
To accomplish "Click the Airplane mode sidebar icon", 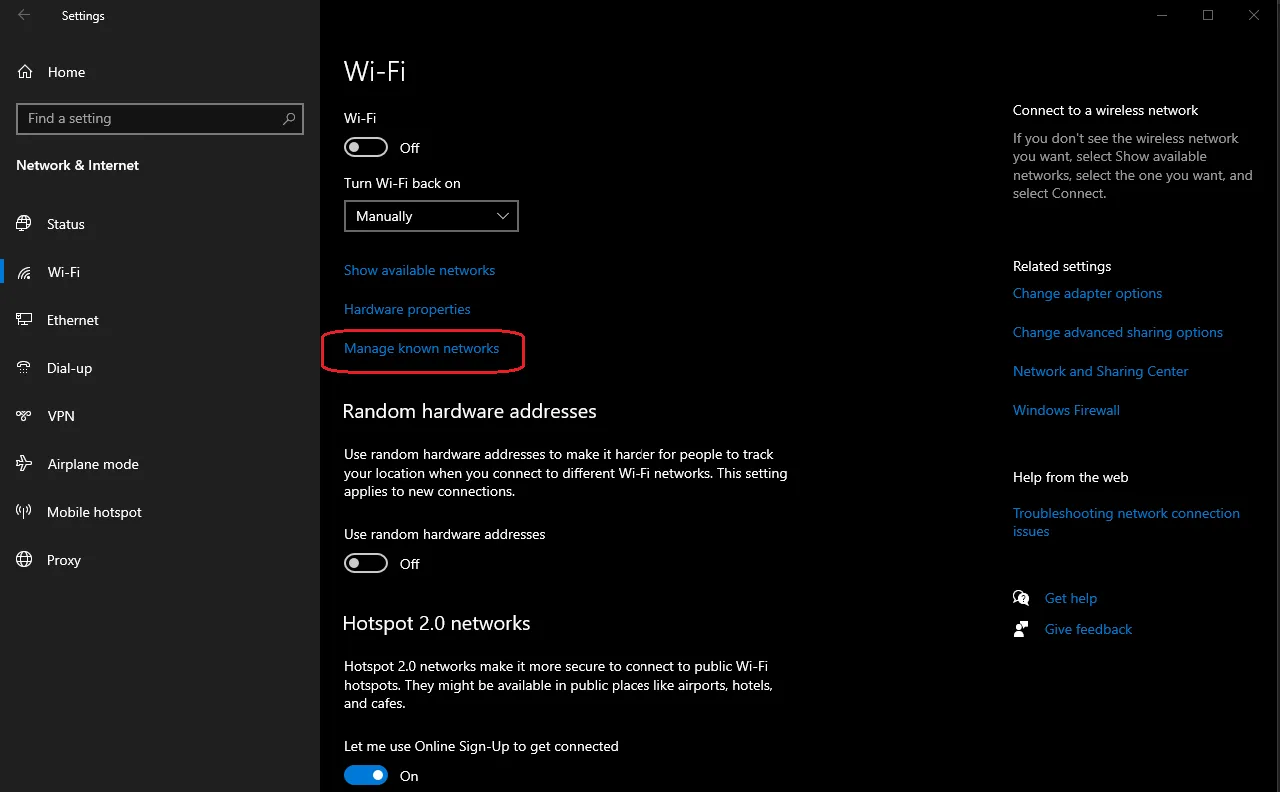I will [x=23, y=464].
